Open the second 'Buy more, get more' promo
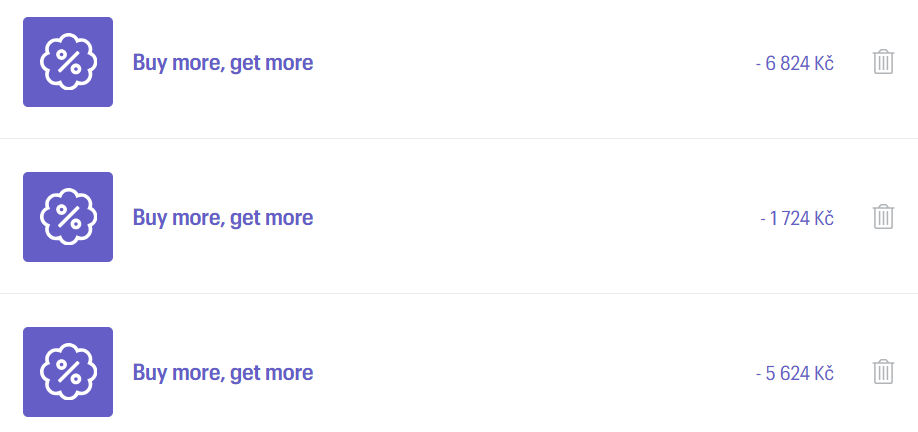The image size is (918, 432). click(223, 218)
